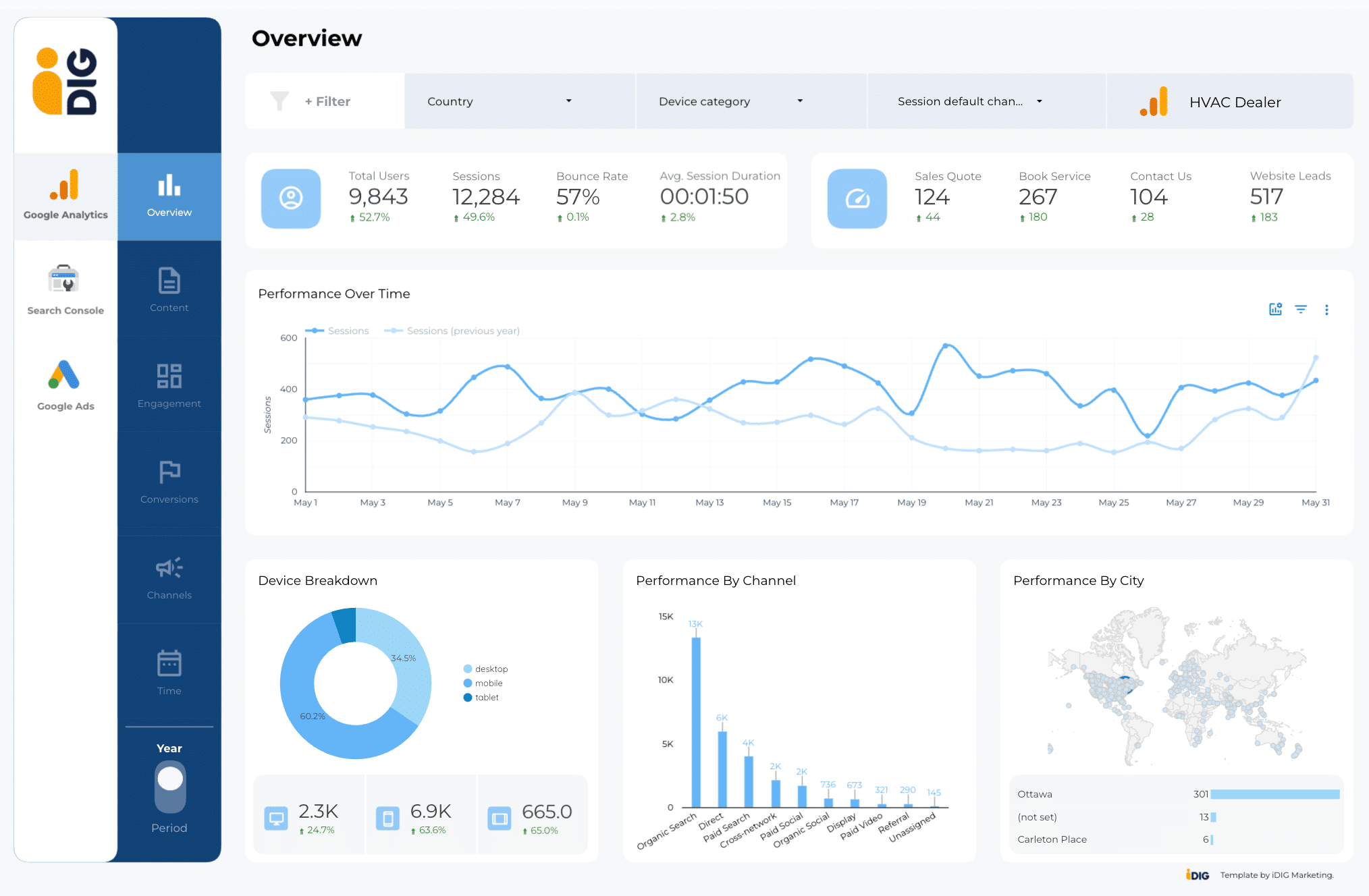Toggle Sessions (previous year) legend series
The height and width of the screenshot is (896, 1369).
[452, 331]
